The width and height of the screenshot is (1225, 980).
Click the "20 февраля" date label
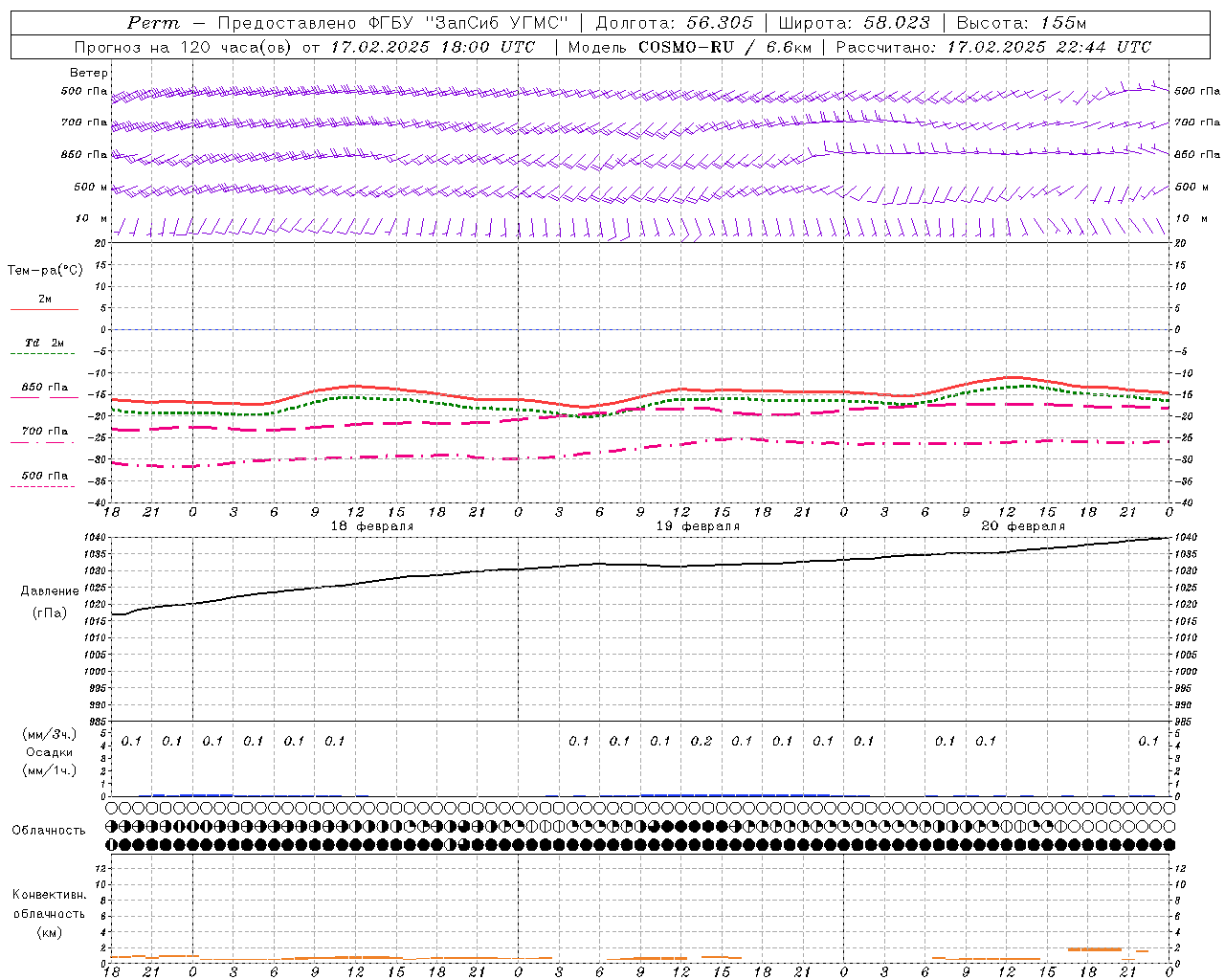pos(1023,526)
